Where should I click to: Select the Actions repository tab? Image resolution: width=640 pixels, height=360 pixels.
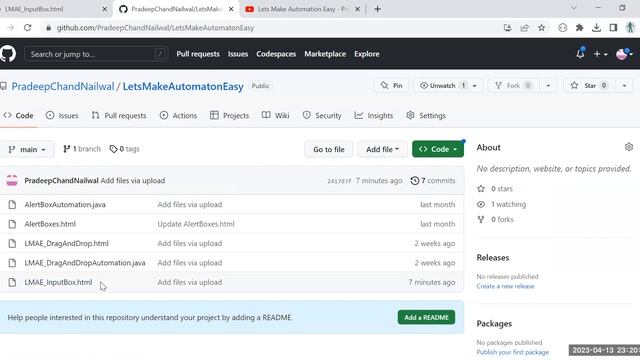178,116
